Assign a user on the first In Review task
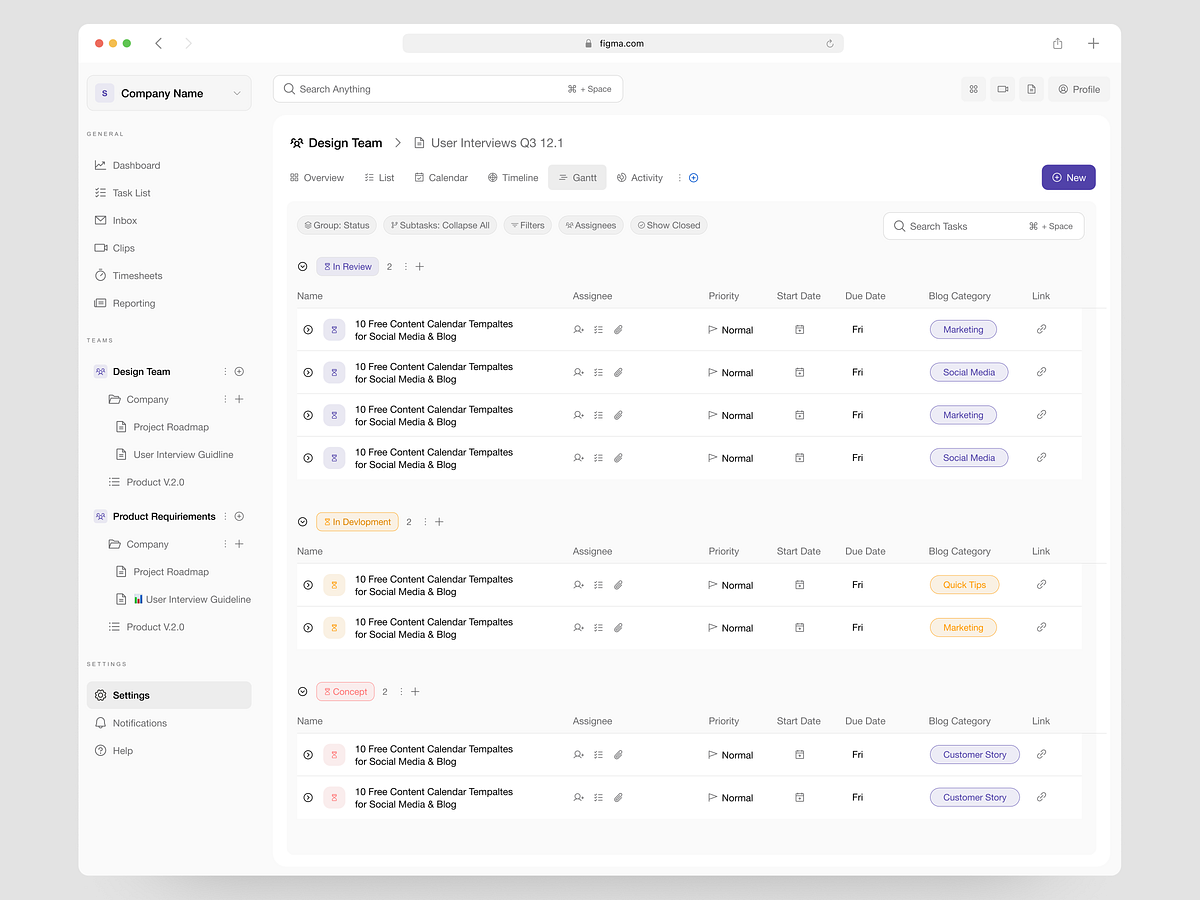The height and width of the screenshot is (900, 1200). [578, 329]
